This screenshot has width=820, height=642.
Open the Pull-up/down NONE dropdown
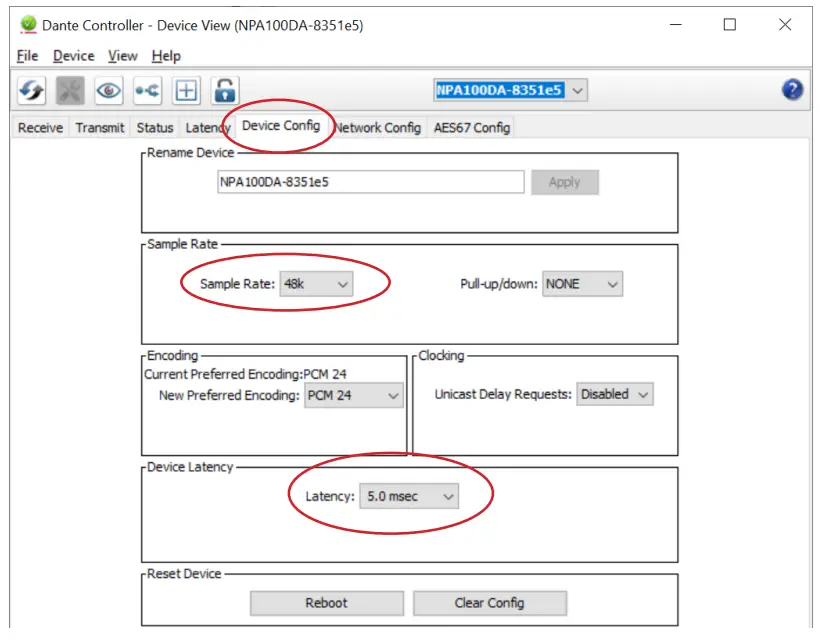tap(582, 284)
